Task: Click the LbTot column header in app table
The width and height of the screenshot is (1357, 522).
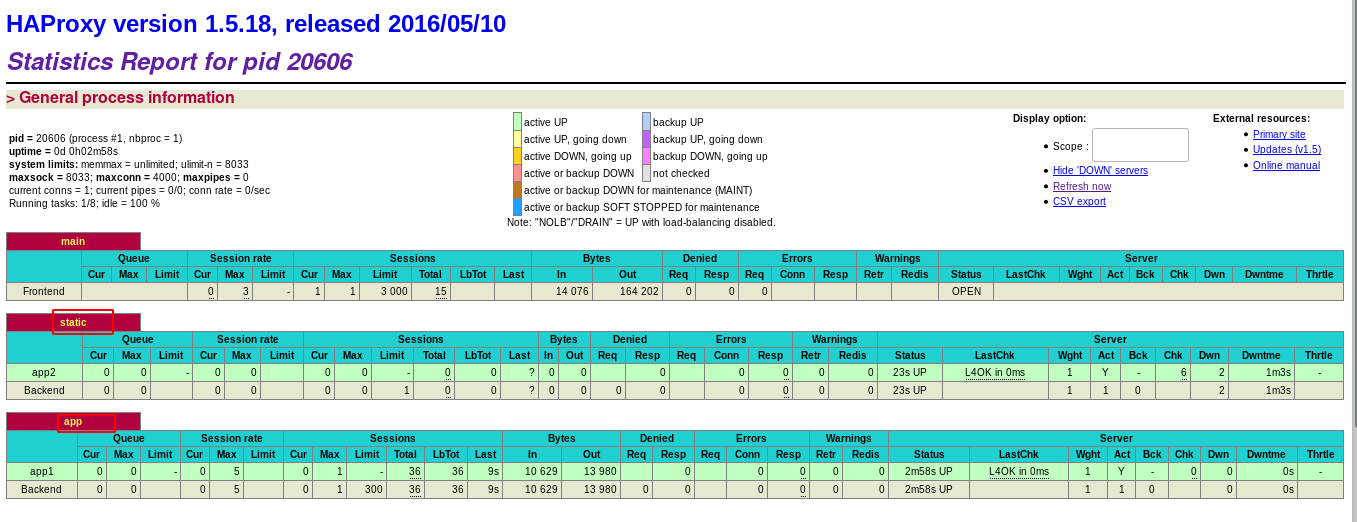Action: coord(446,454)
